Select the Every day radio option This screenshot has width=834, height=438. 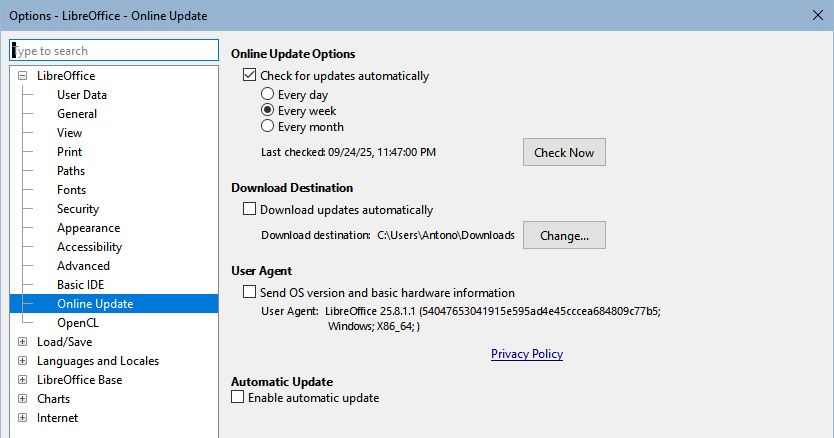268,94
